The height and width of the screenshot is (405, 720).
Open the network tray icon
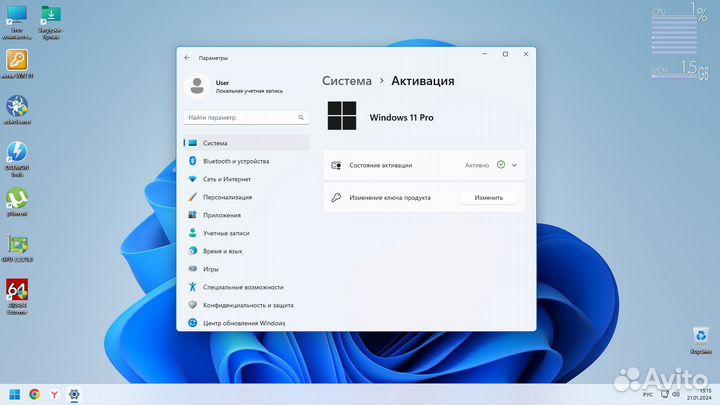pyautogui.click(x=664, y=394)
